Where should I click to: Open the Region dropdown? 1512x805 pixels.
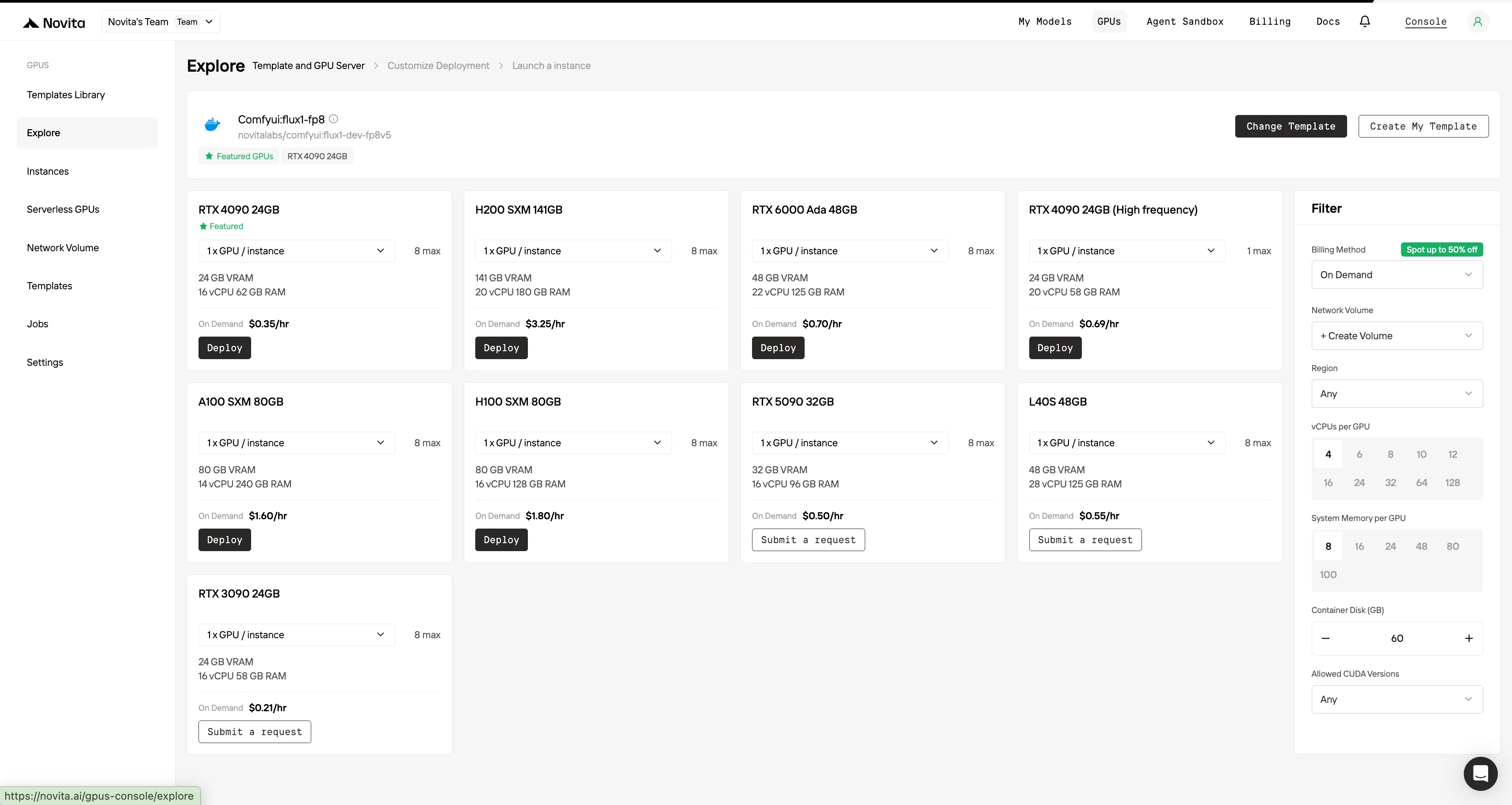pyautogui.click(x=1397, y=394)
